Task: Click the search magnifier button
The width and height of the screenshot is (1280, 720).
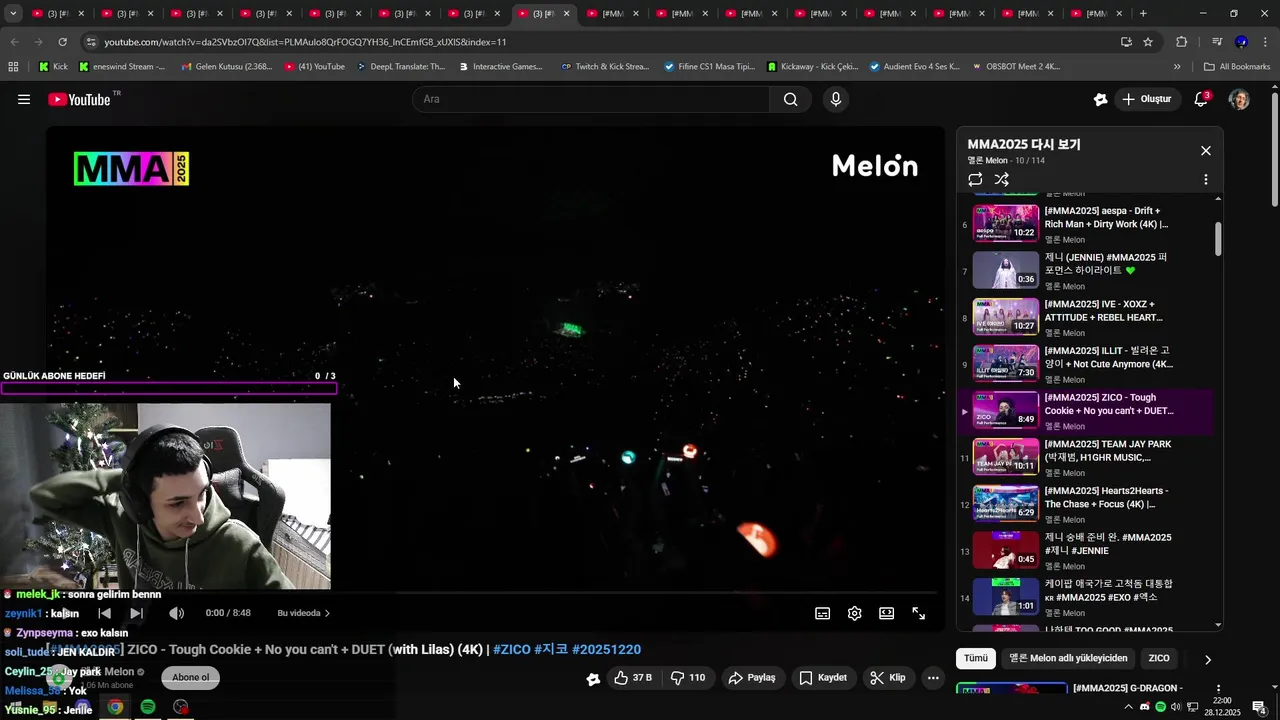Action: click(791, 99)
